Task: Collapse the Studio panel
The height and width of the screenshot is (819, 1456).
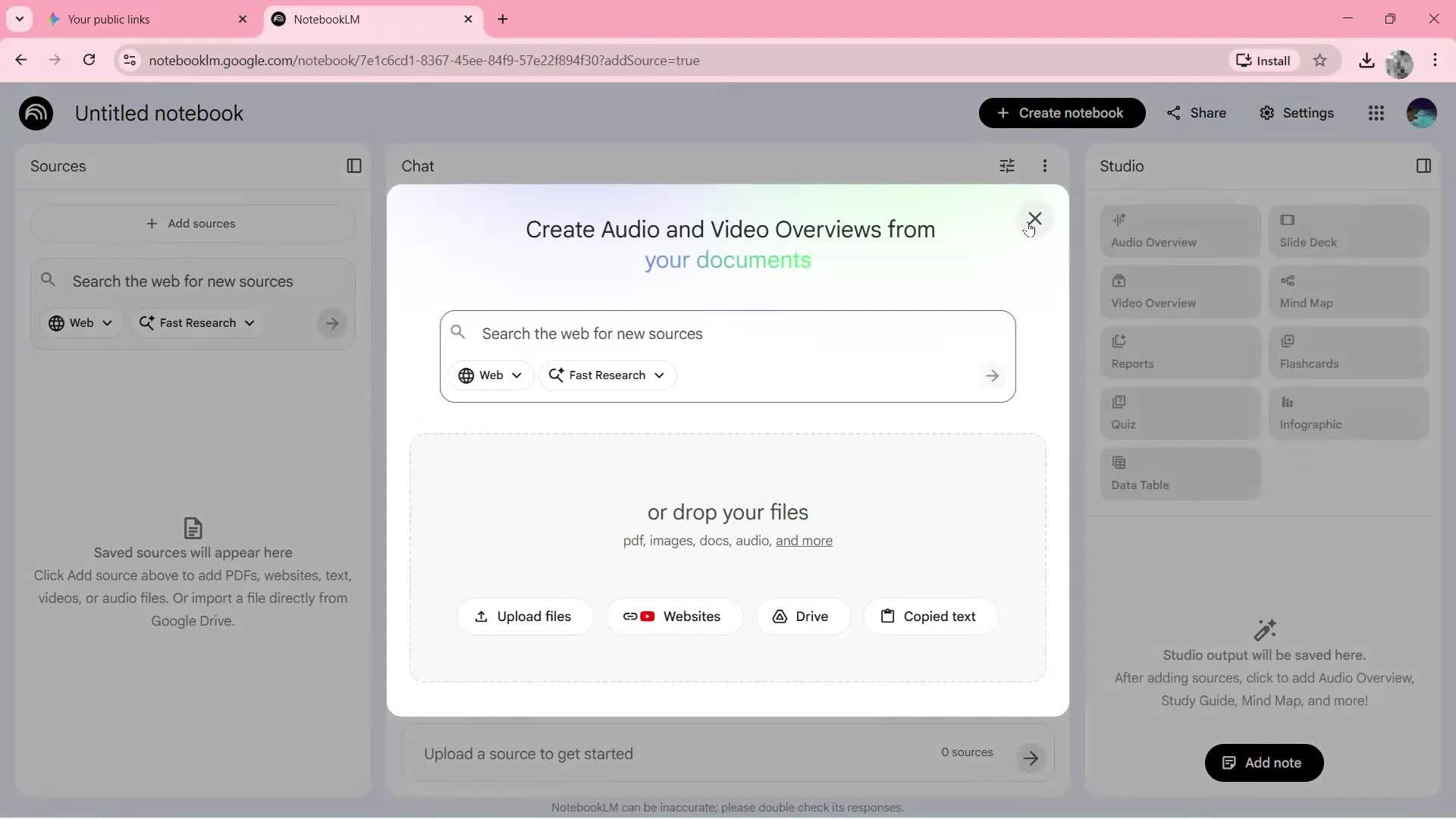Action: [x=1424, y=165]
